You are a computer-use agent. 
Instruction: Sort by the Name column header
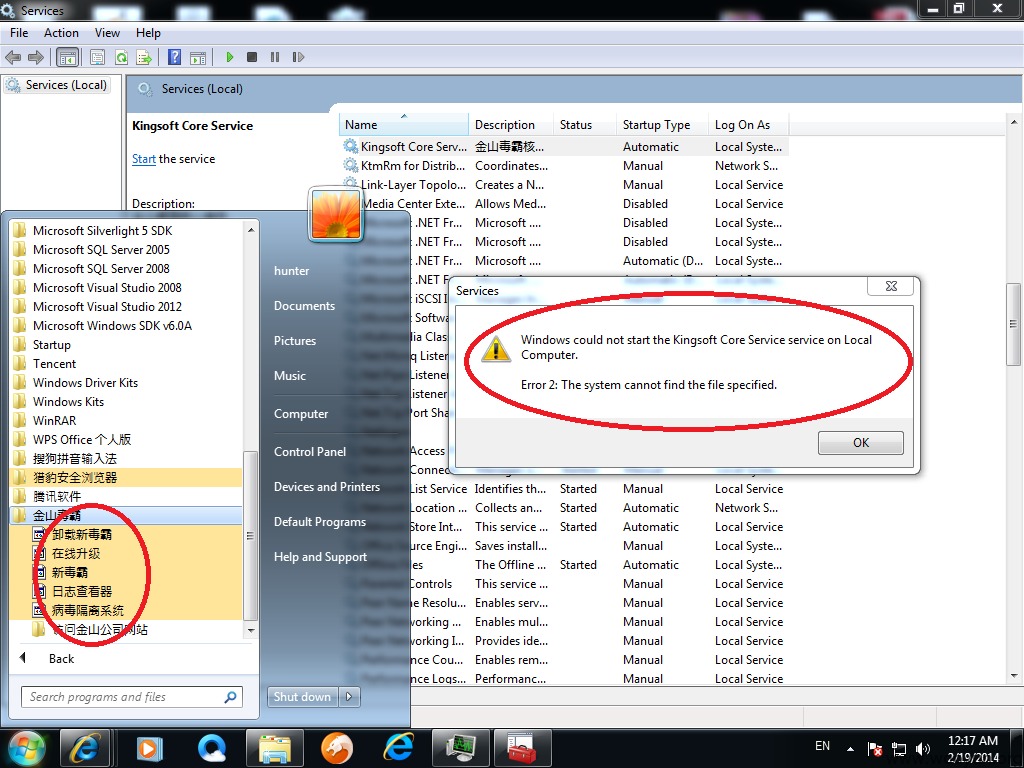[x=404, y=124]
